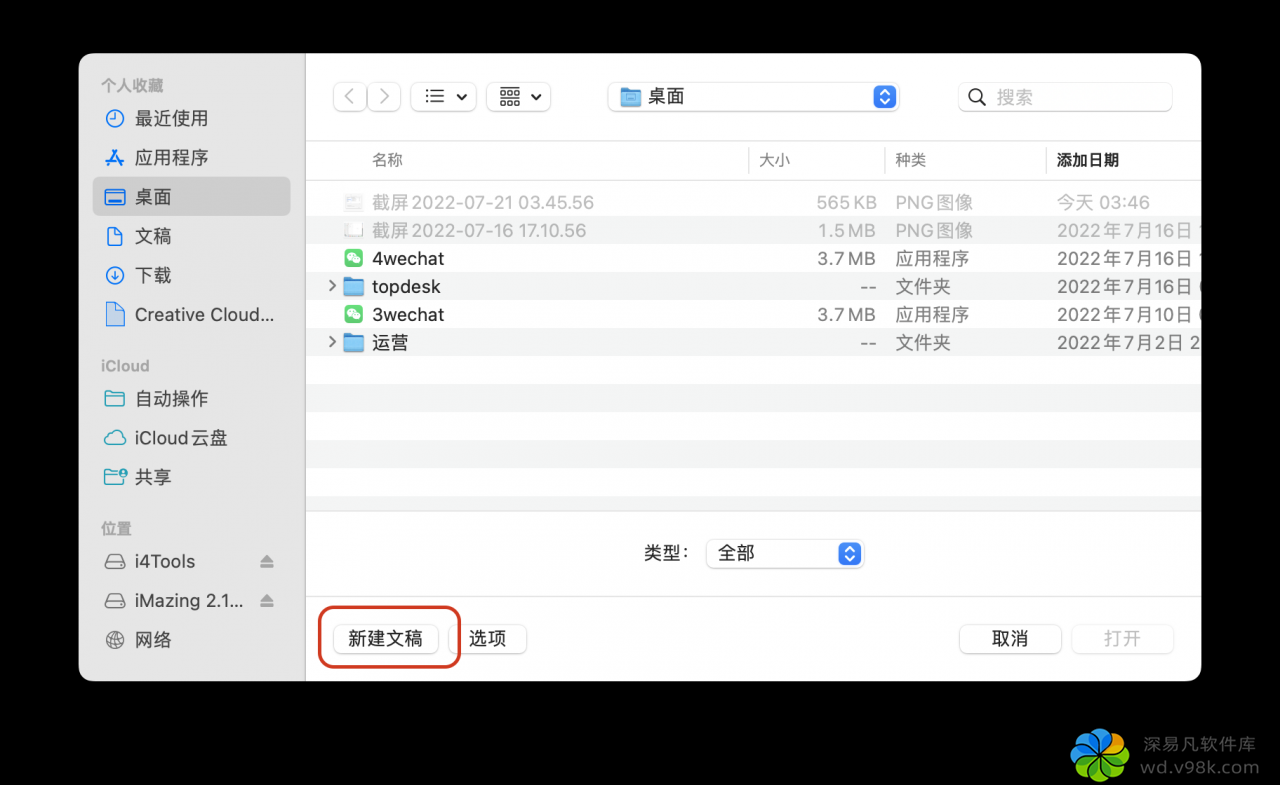
Task: Open the 类型 全部 dropdown
Action: (785, 553)
